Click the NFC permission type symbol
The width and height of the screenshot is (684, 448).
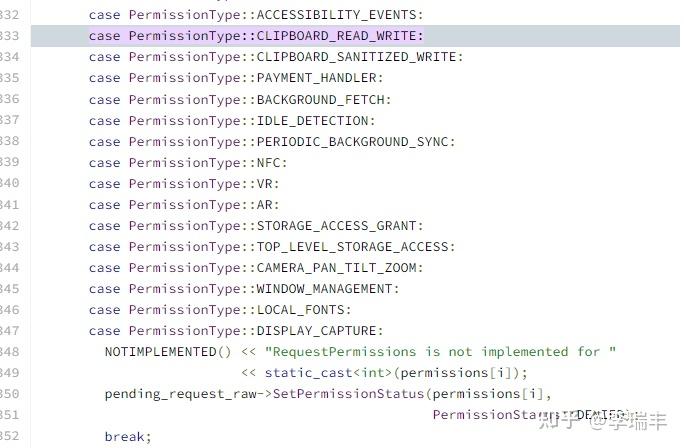point(268,162)
